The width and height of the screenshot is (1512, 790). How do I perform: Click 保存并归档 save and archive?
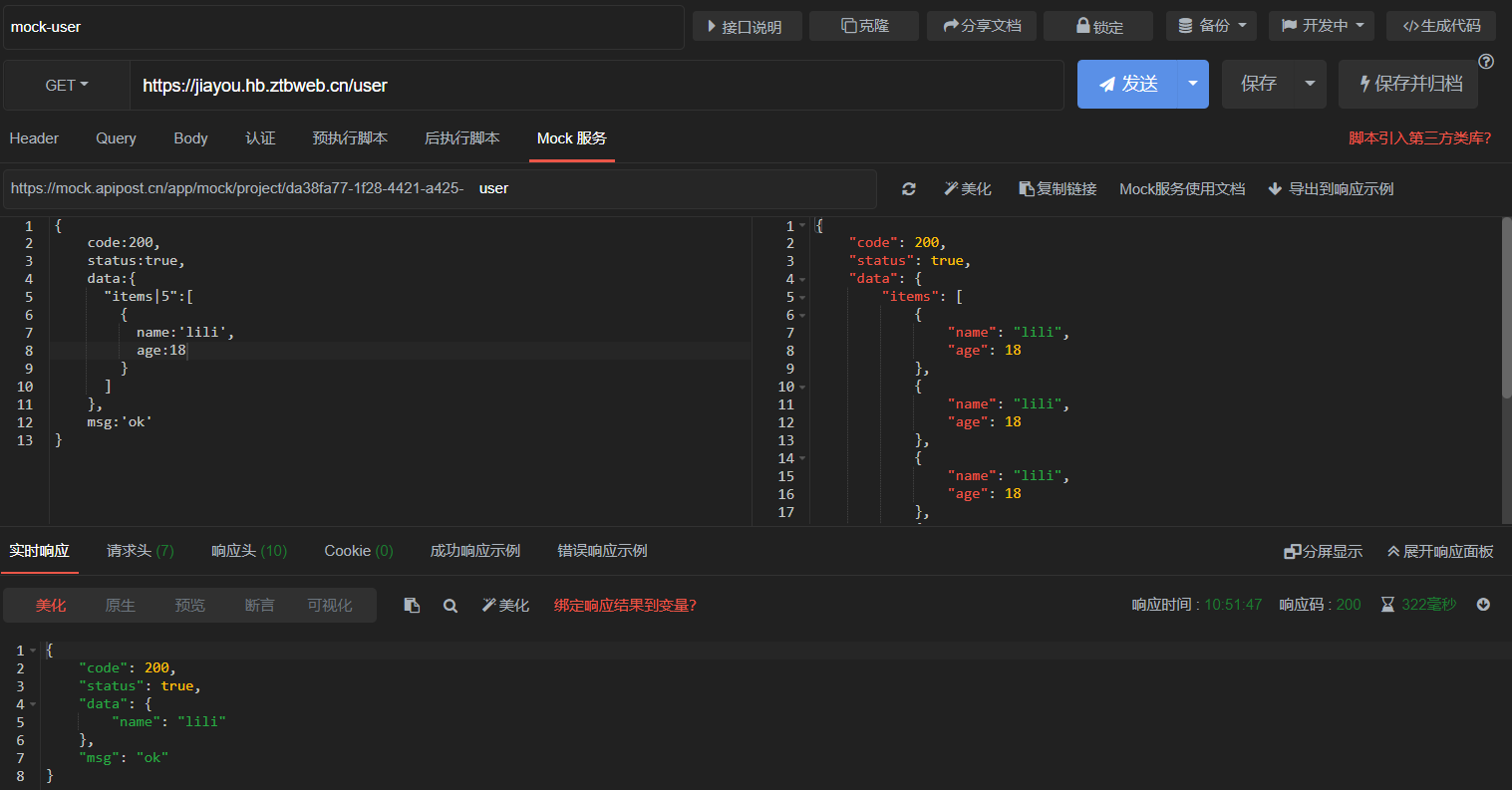tap(1408, 85)
